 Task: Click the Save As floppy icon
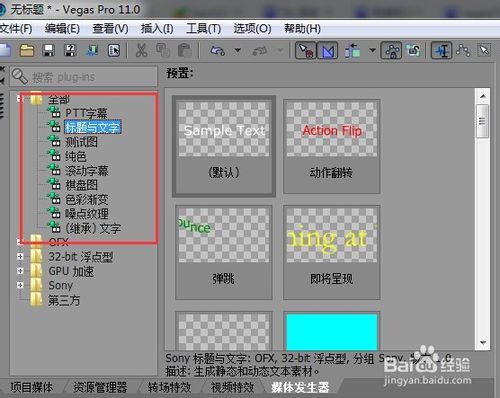70,51
